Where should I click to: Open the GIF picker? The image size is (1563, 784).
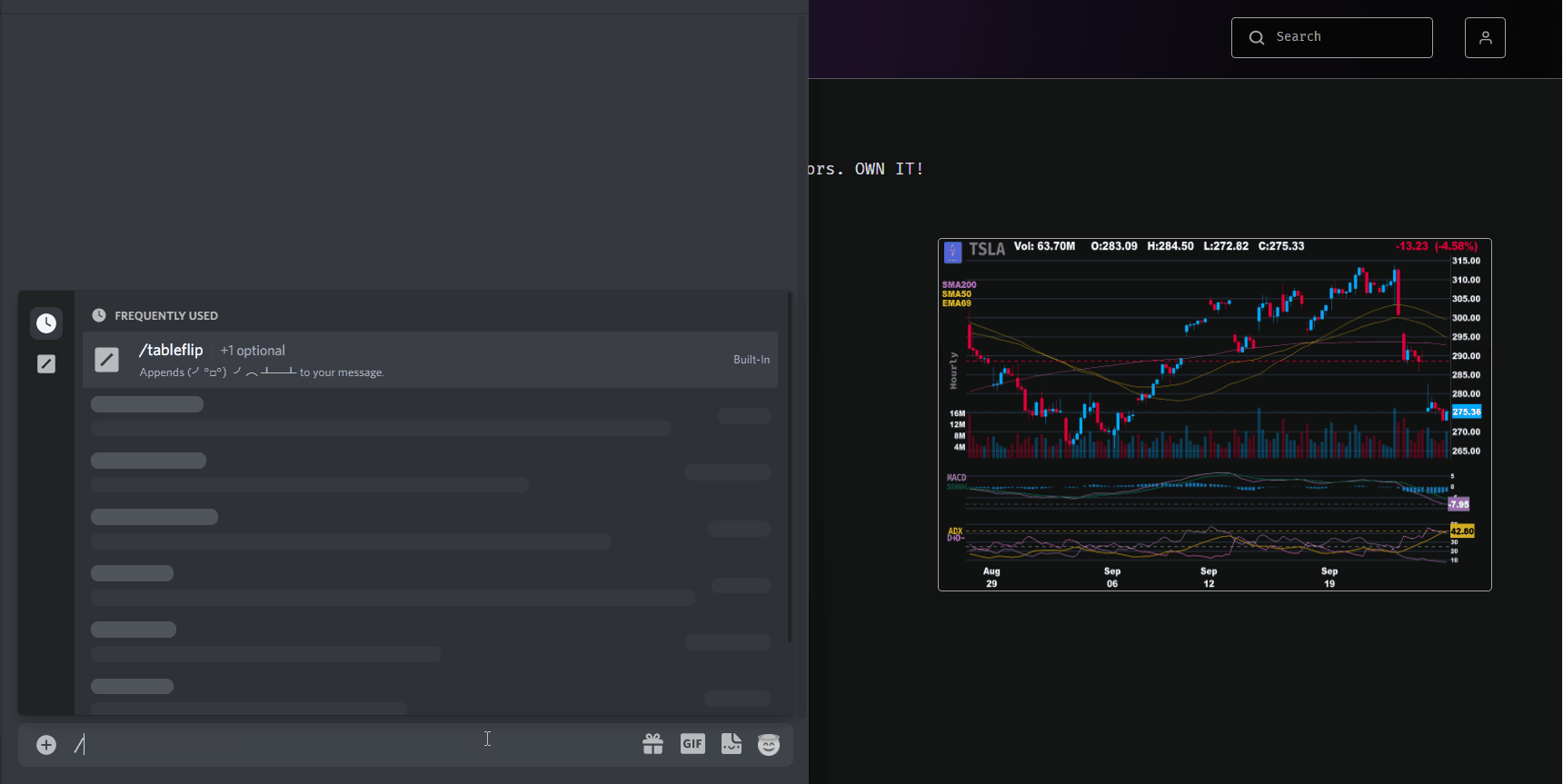[x=692, y=744]
